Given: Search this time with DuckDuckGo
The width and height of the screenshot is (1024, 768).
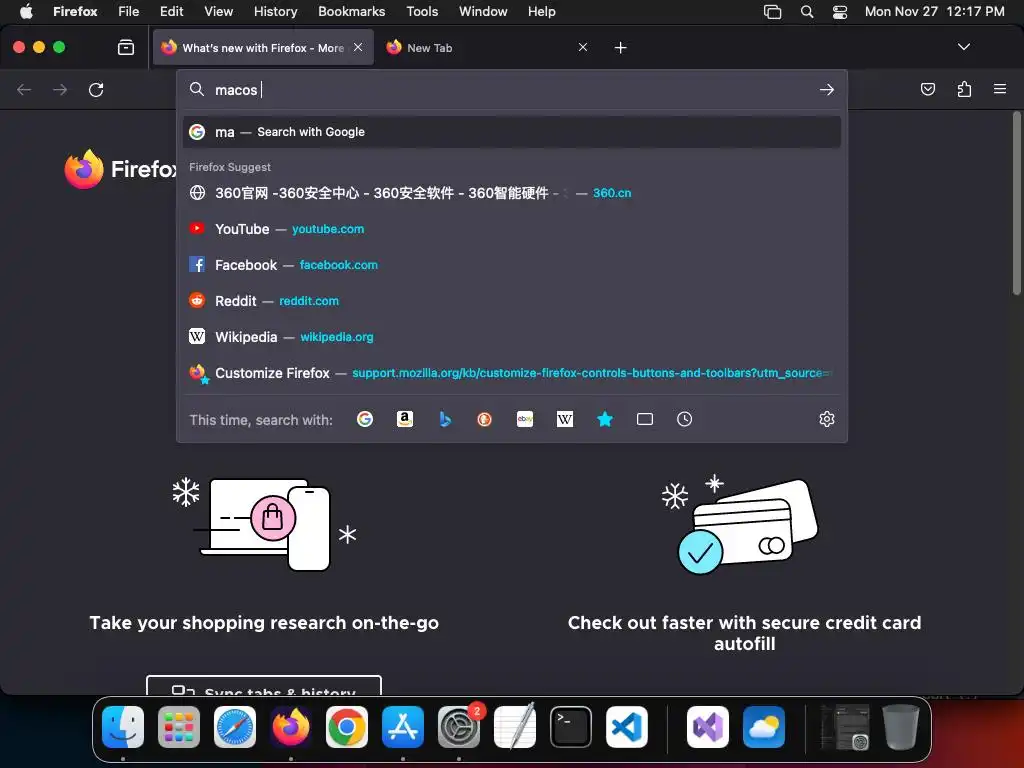Looking at the screenshot, I should [x=485, y=419].
